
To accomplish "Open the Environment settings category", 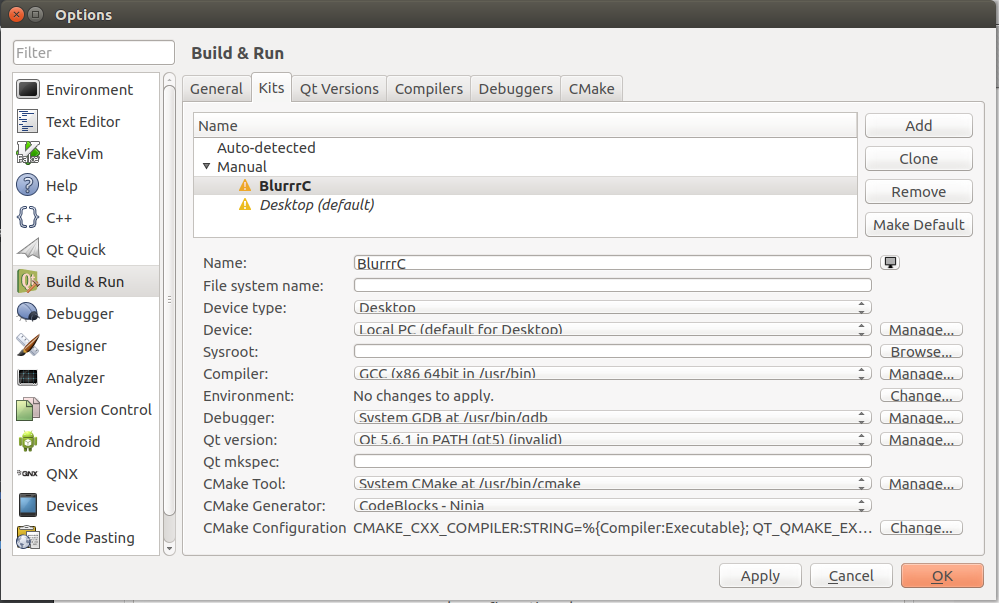I will [x=88, y=90].
